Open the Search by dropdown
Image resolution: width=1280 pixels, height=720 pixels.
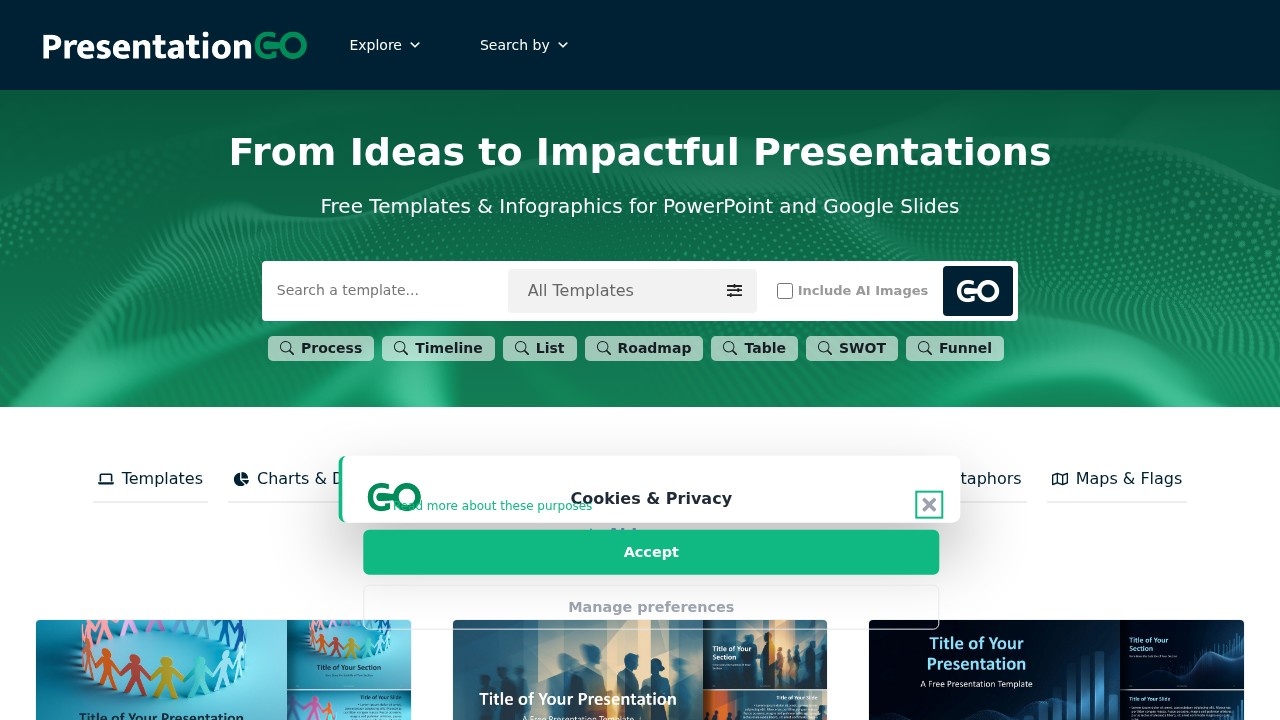(523, 45)
